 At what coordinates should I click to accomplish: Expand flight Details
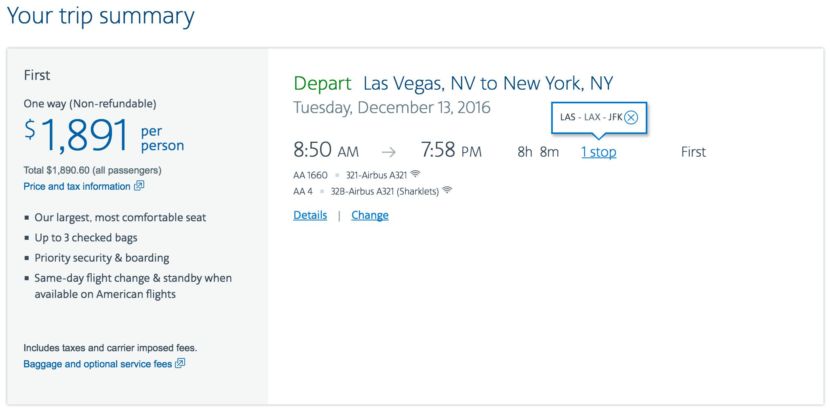pyautogui.click(x=310, y=215)
